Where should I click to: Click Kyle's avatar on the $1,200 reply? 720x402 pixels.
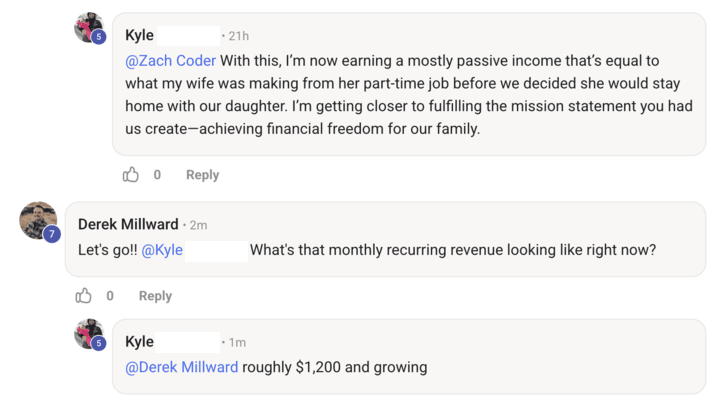click(88, 334)
